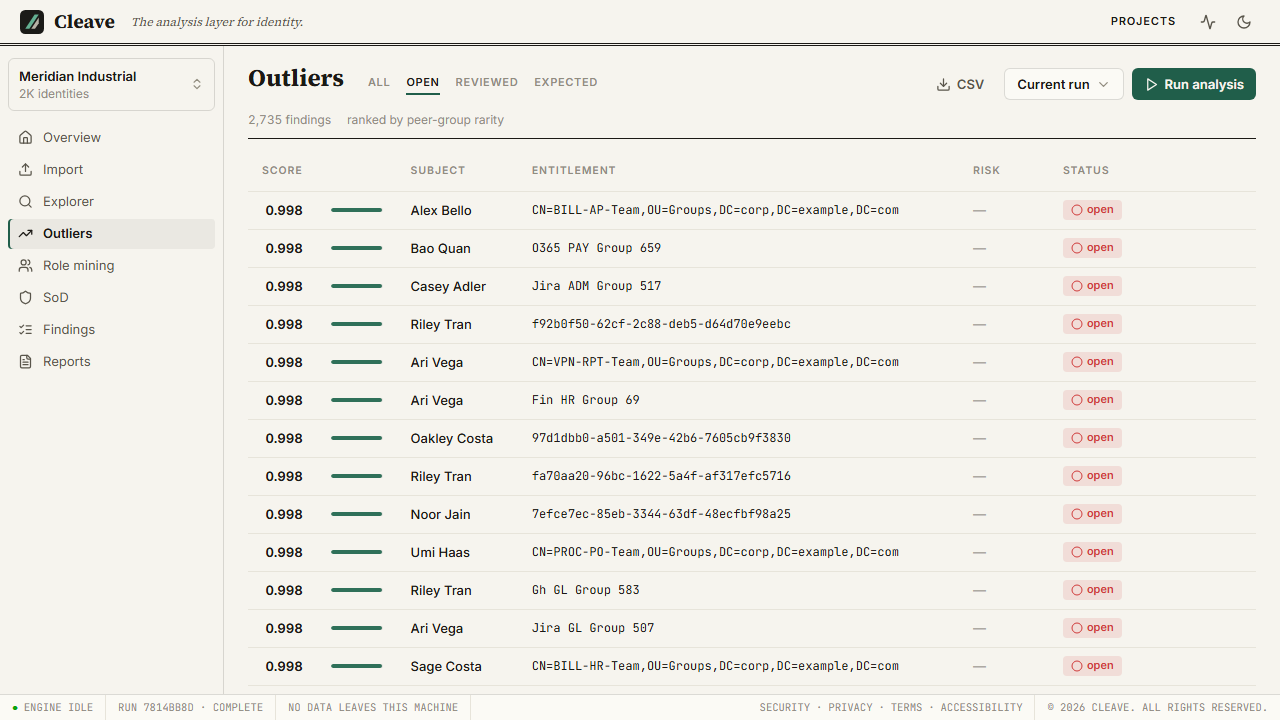Click open status circle for Noor Jain

coord(1077,514)
